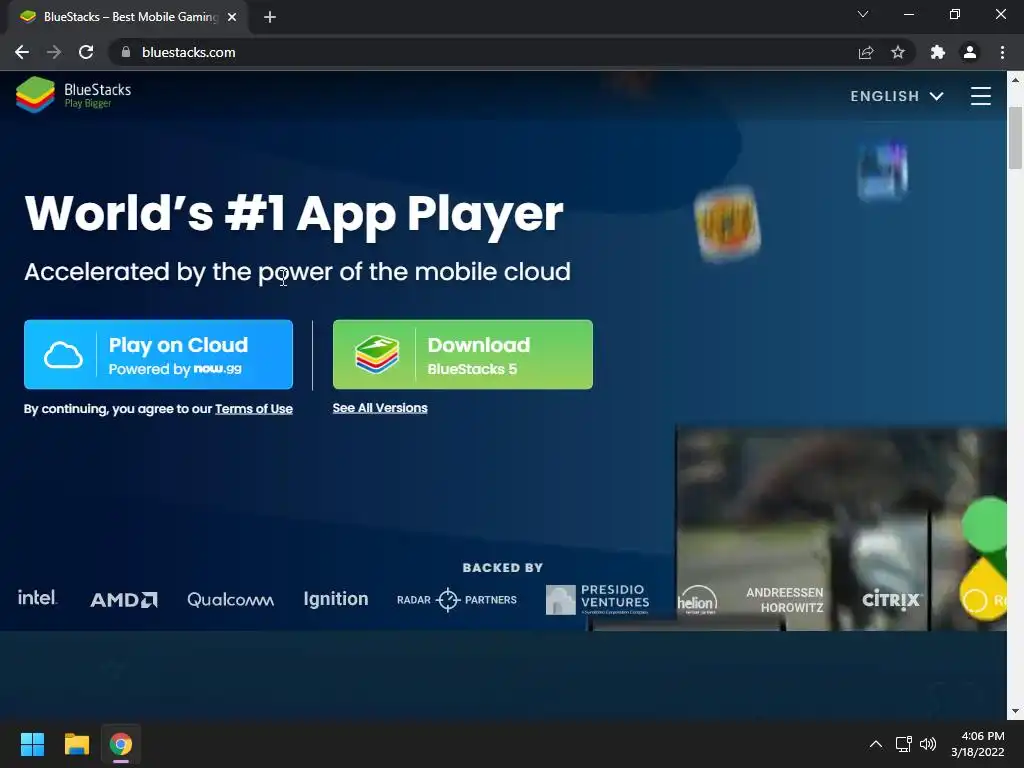The image size is (1024, 768).
Task: Open a new tab with plus button
Action: tap(270, 17)
